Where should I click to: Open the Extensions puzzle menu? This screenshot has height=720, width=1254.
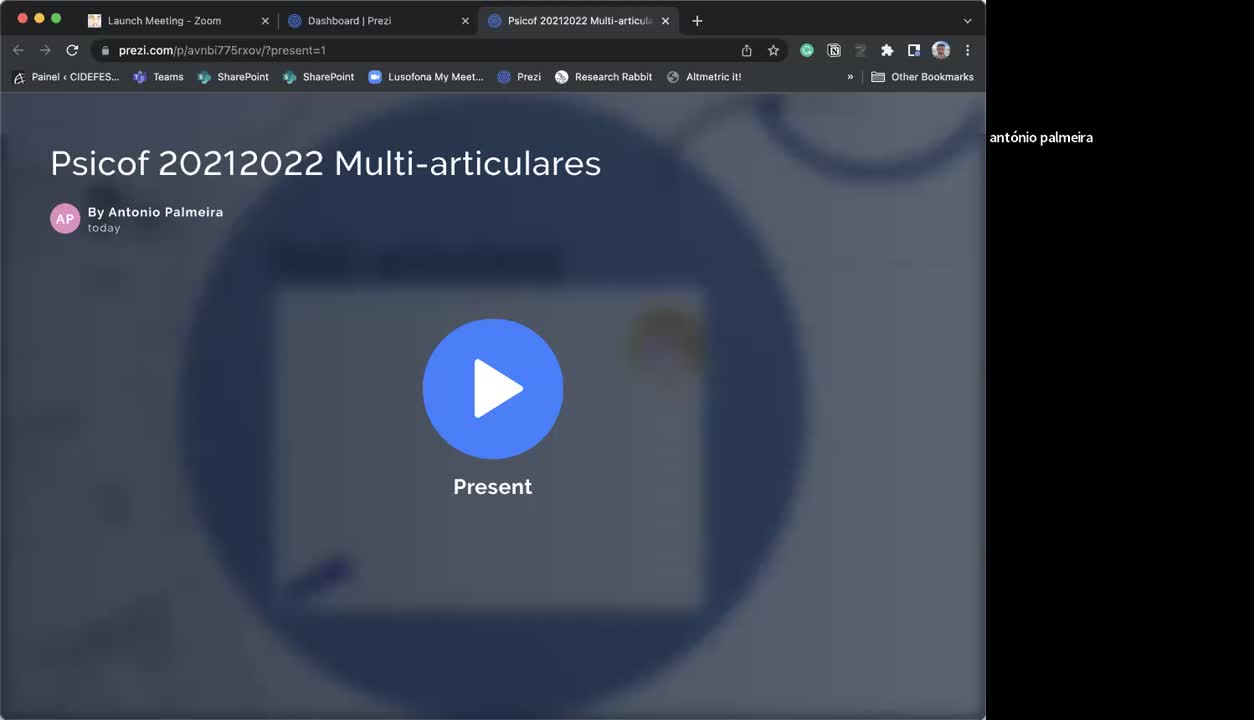[887, 50]
